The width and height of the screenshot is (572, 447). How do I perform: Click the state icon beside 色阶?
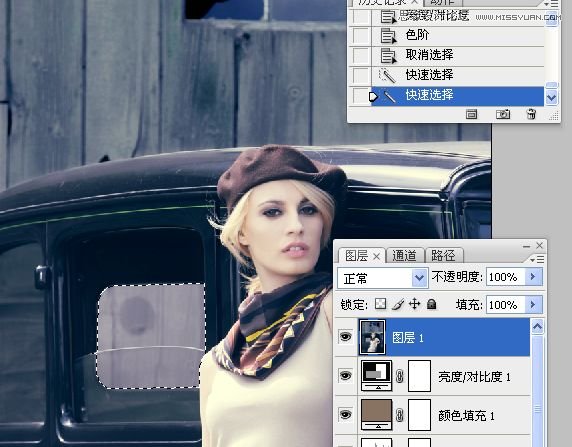tap(388, 36)
